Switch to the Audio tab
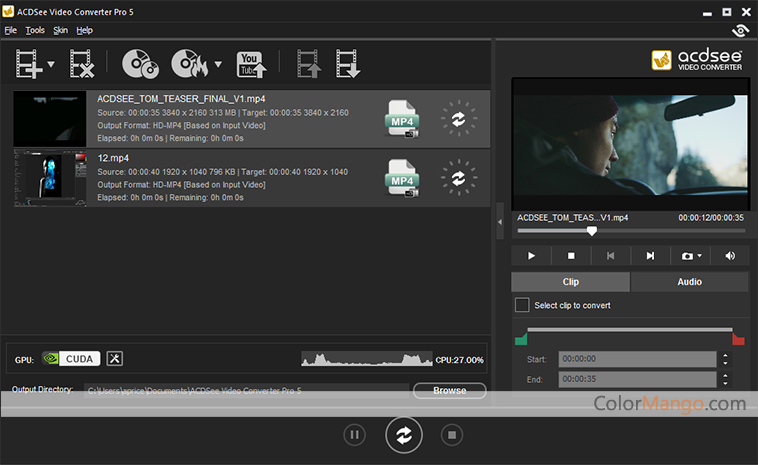This screenshot has height=465, width=758. (689, 282)
